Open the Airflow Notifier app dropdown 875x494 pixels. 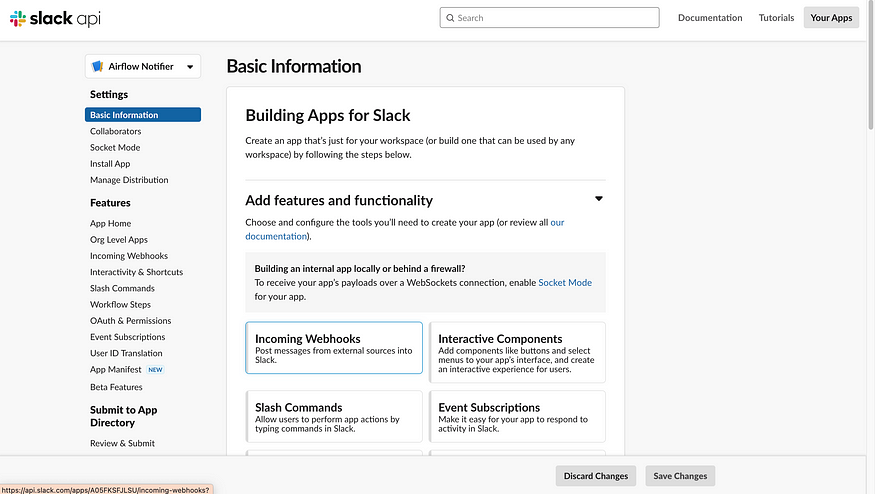pos(143,66)
